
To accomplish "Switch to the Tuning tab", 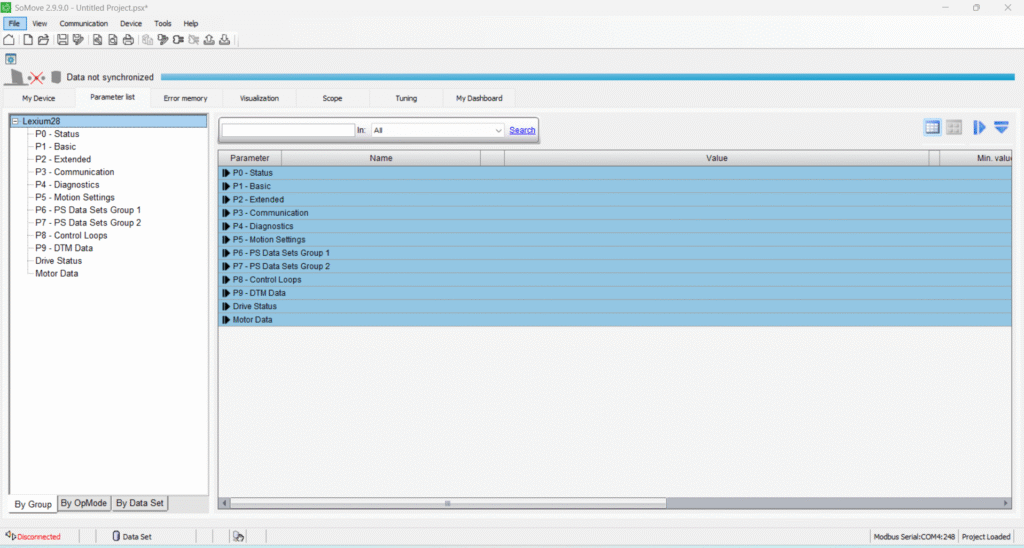I will [406, 98].
